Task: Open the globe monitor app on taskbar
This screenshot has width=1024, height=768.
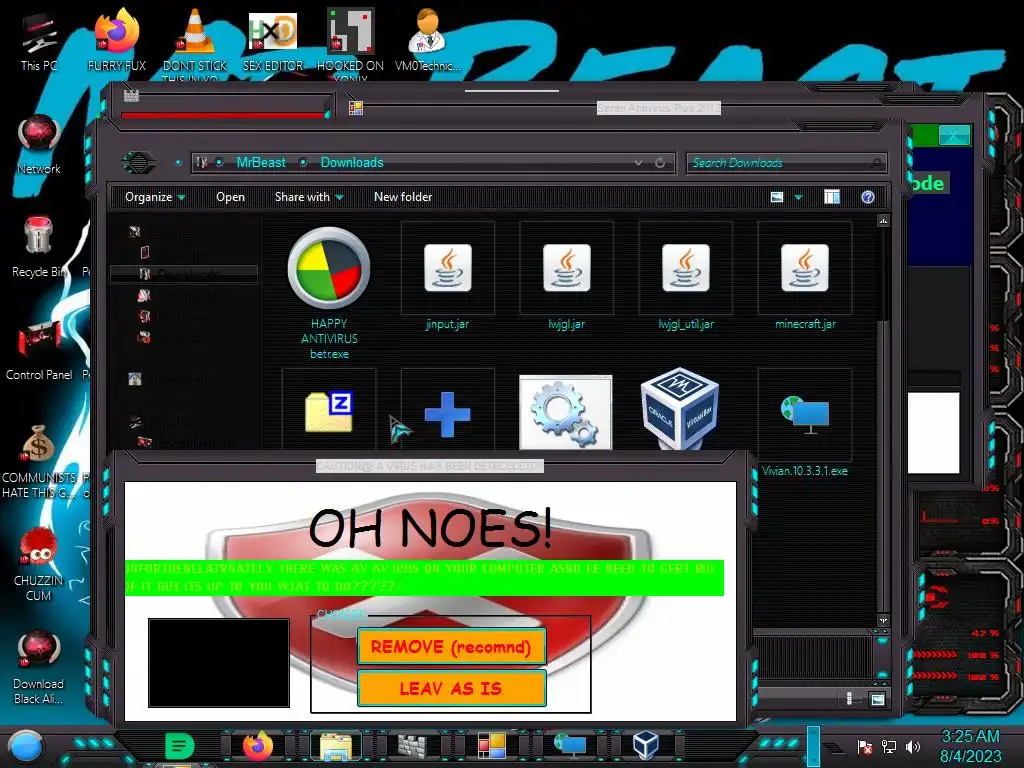Action: 569,746
